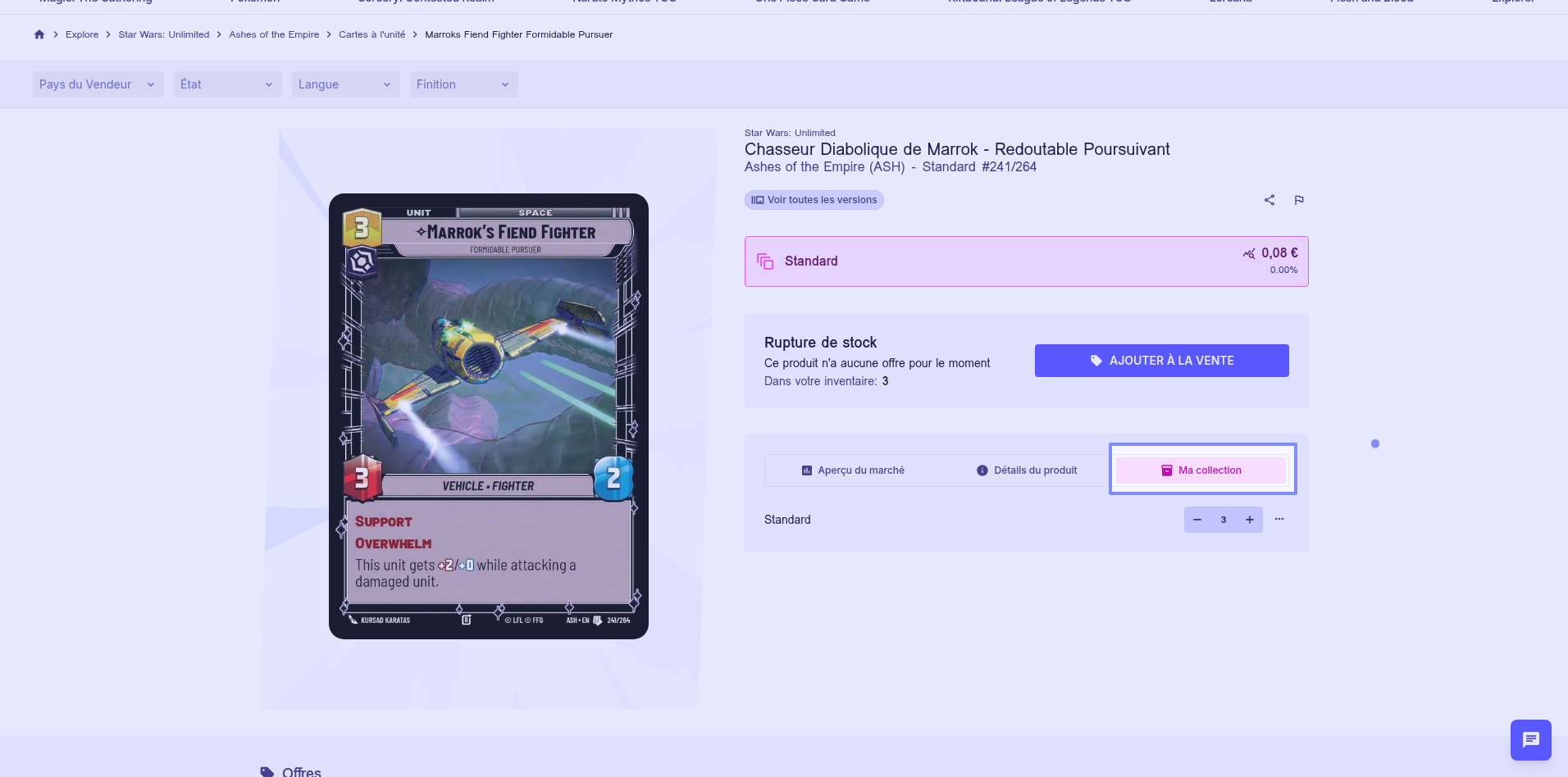
Task: Open the Langue filter dropdown
Action: point(346,84)
